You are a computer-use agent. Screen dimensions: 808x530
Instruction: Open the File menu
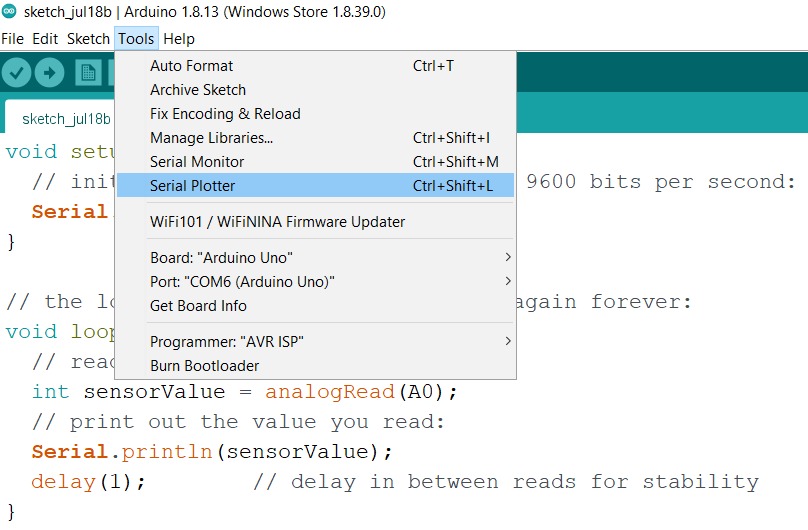pyautogui.click(x=12, y=39)
